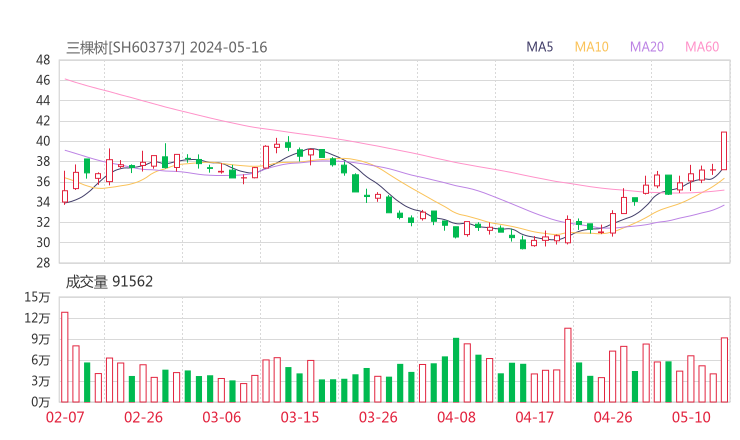Image resolution: width=740 pixels, height=440 pixels.
Task: Click the 48 price axis label
Action: coord(43,60)
